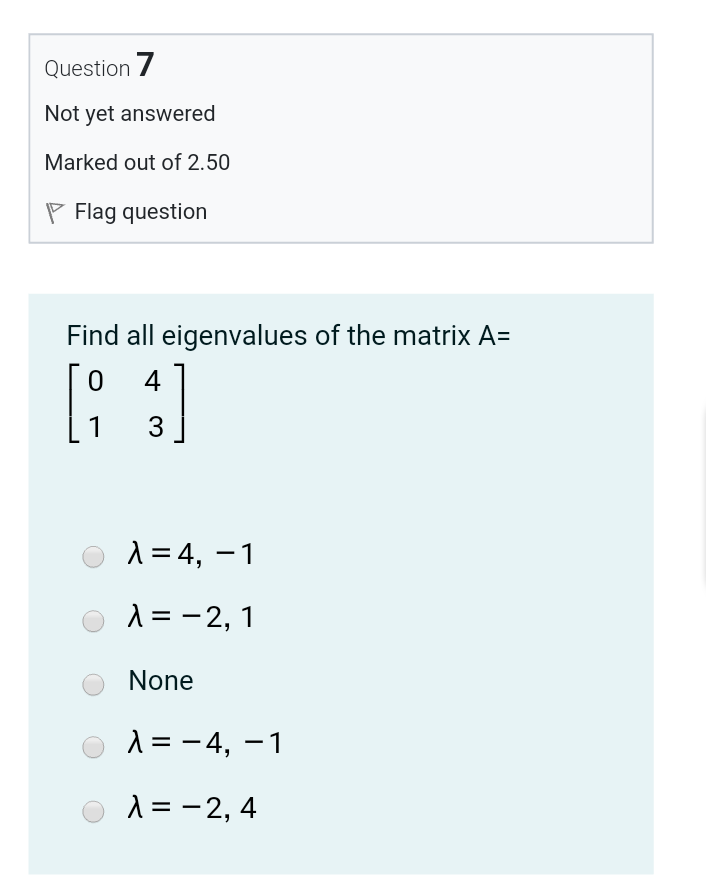Select answer λ = −2, 1
Screen dimensions: 706x879
[92, 620]
